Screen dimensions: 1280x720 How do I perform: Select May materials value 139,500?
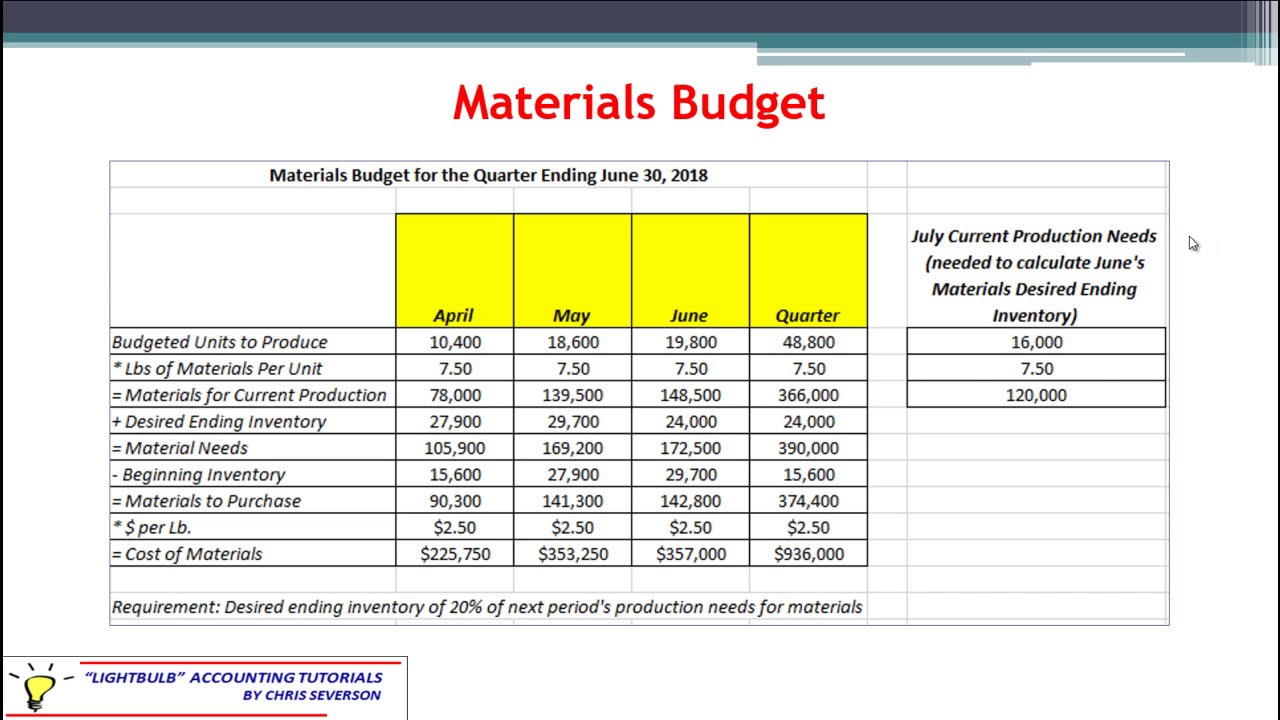coord(573,395)
